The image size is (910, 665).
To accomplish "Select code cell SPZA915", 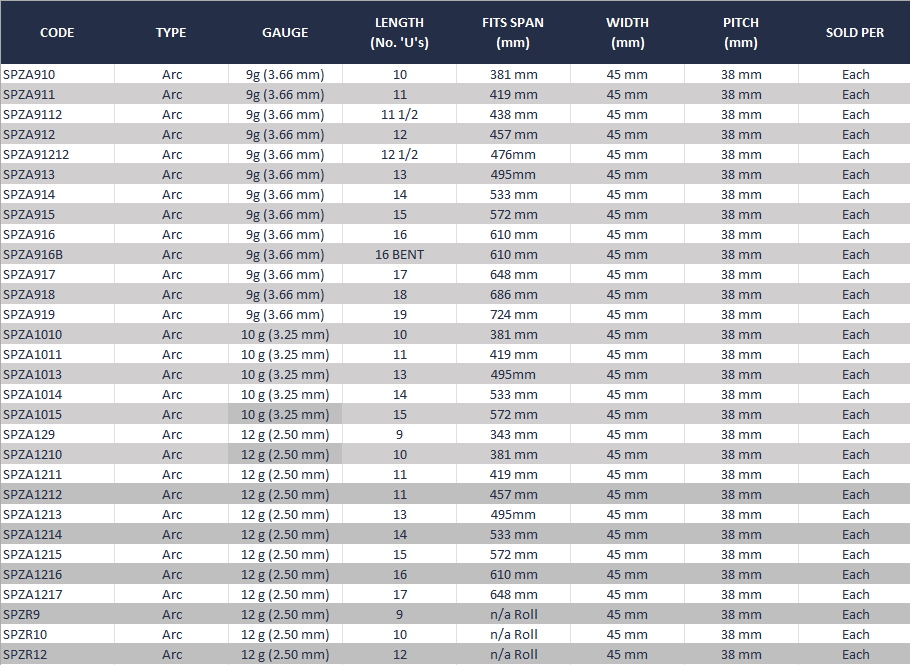I will click(x=57, y=214).
